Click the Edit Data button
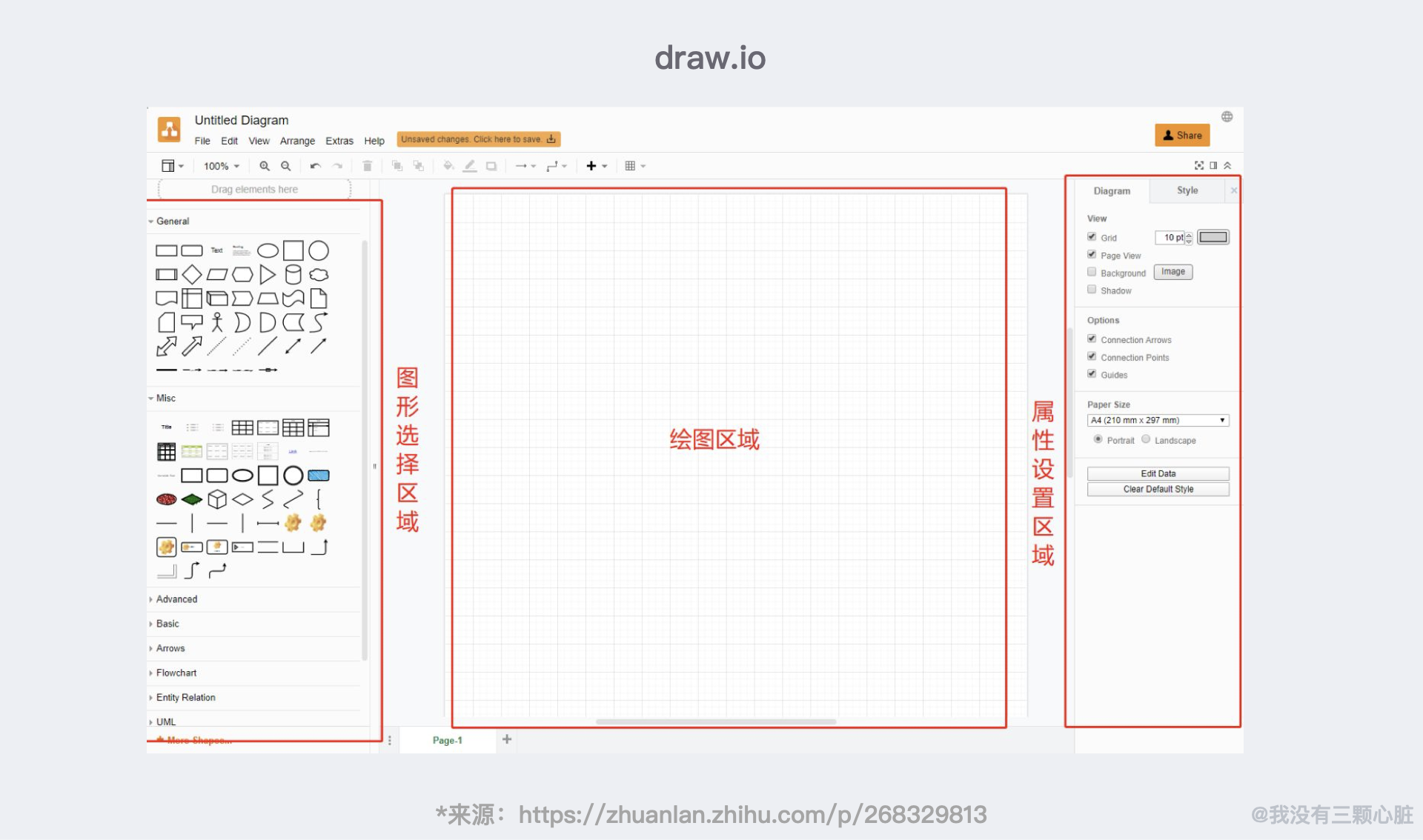 point(1158,473)
